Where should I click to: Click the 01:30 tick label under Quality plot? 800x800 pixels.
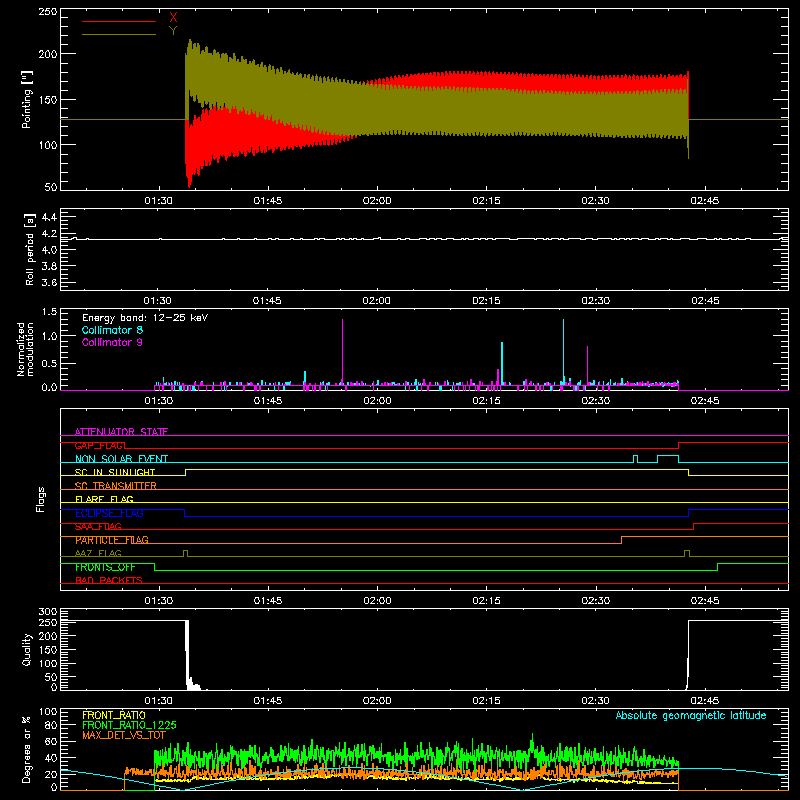[x=158, y=701]
